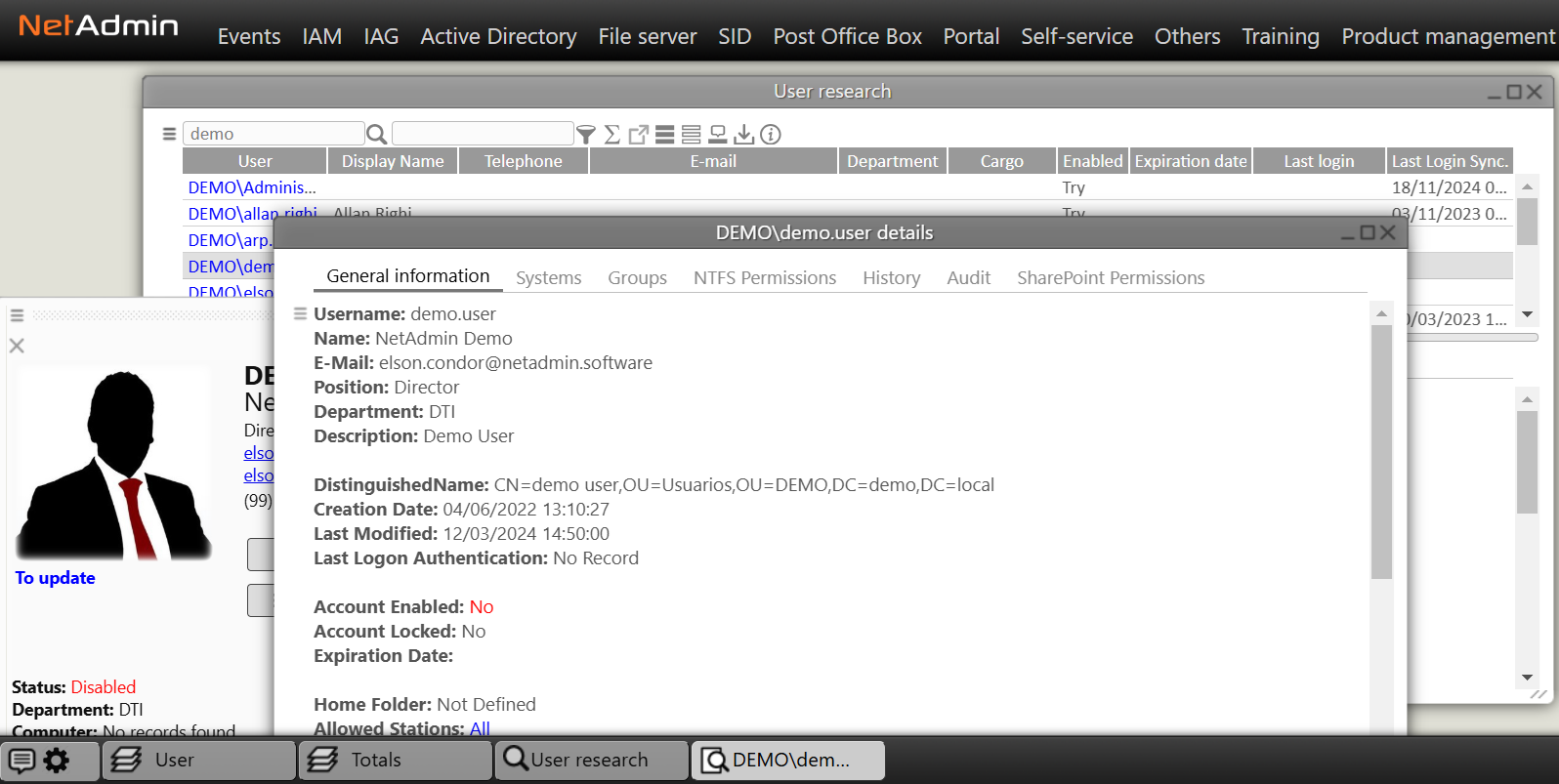Screen dimensions: 1559x784
Task: Sort by the Telephone column header
Action: pos(524,161)
